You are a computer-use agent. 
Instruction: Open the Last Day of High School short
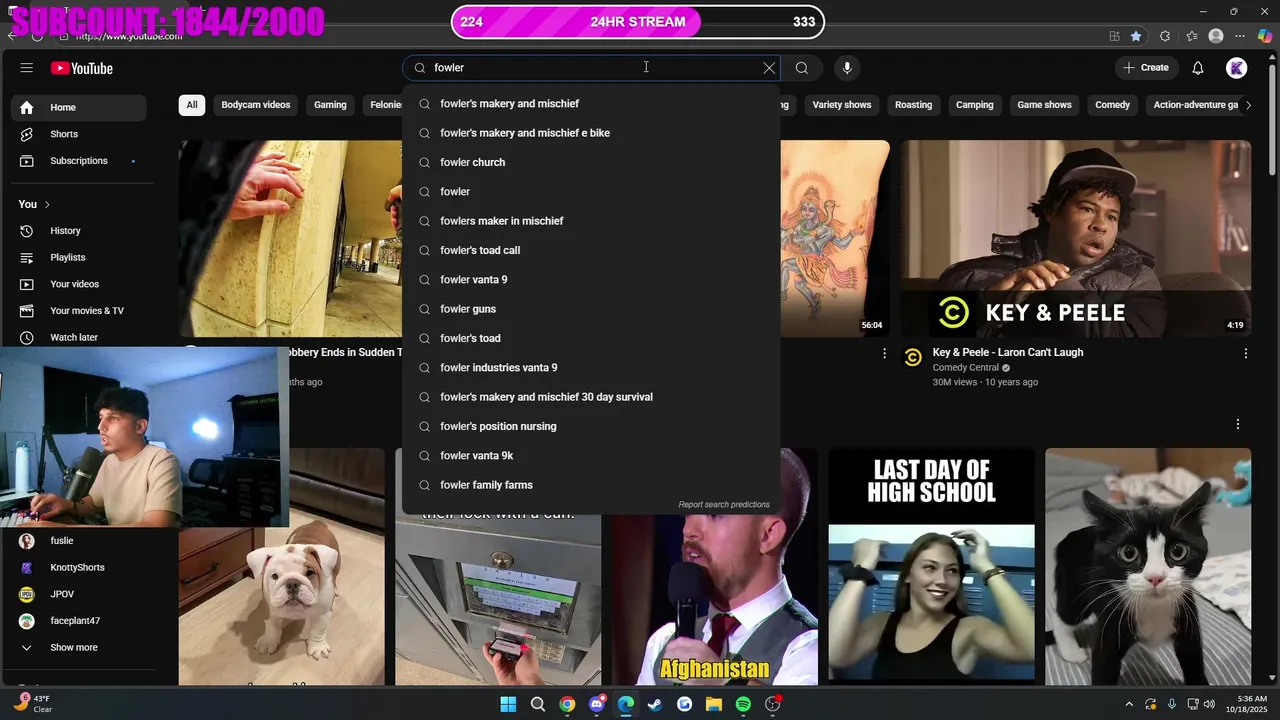[932, 566]
